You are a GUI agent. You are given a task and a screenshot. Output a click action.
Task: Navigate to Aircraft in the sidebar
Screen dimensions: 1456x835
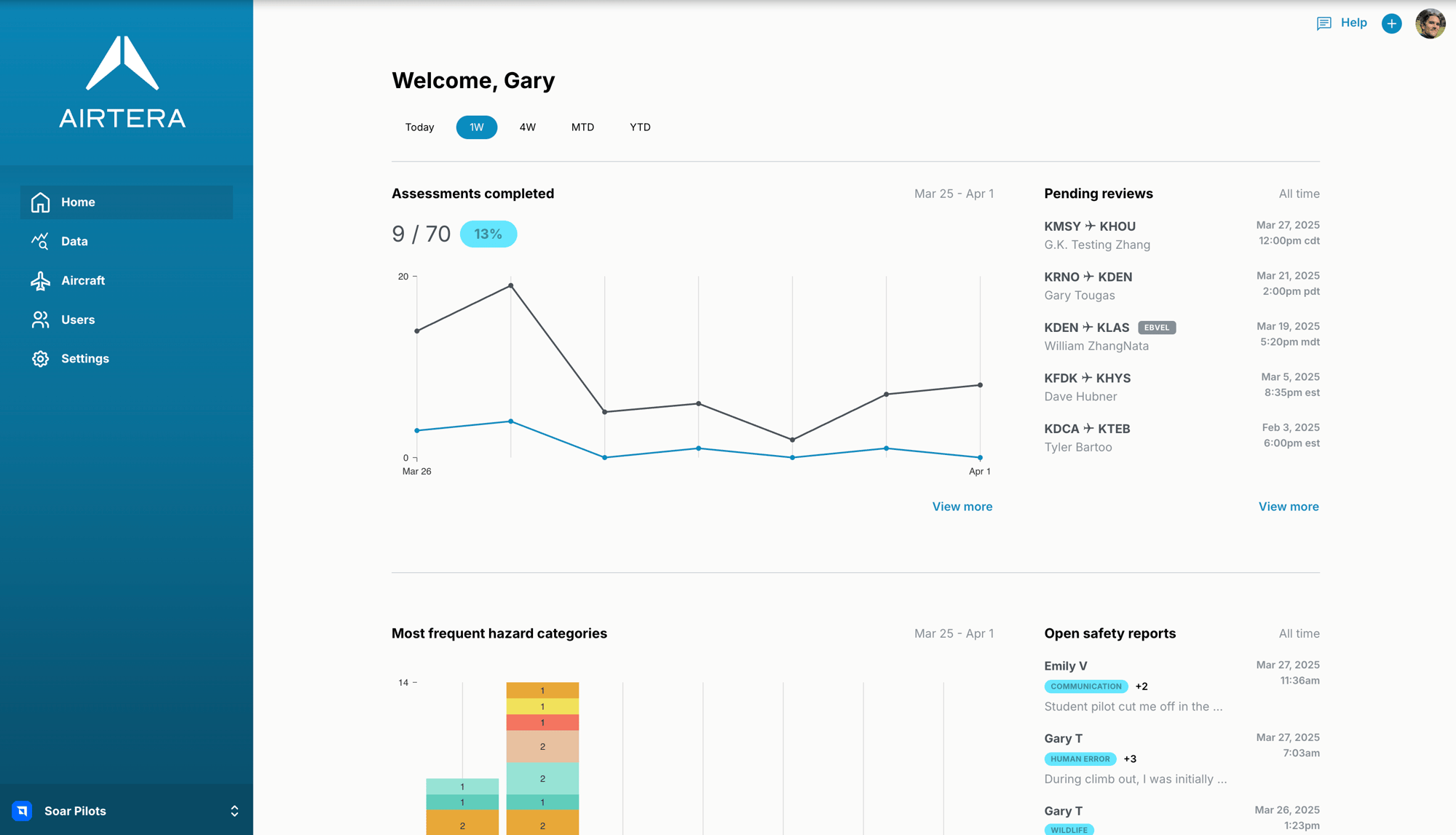pyautogui.click(x=127, y=280)
